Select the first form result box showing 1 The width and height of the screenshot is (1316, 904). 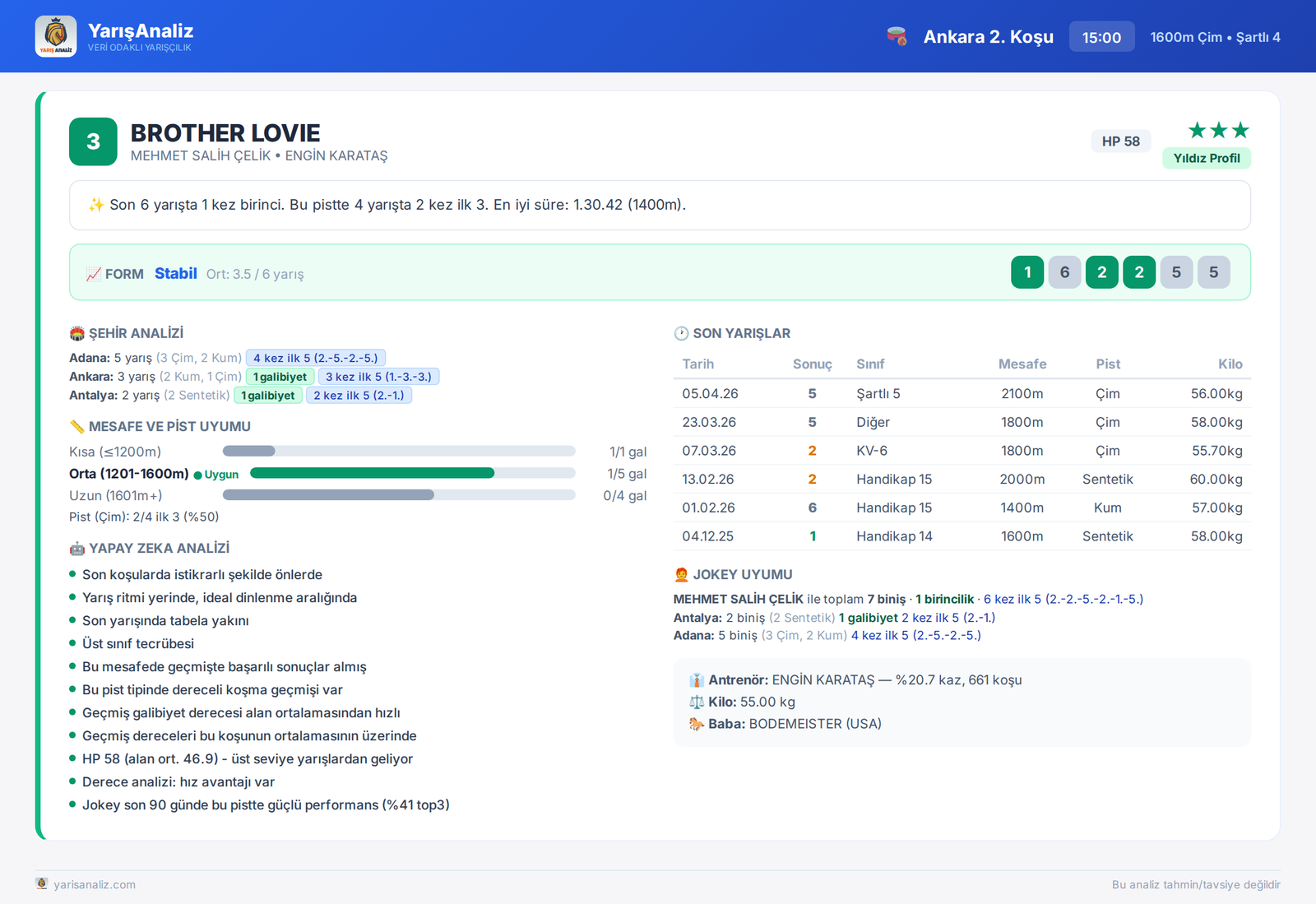(1027, 272)
